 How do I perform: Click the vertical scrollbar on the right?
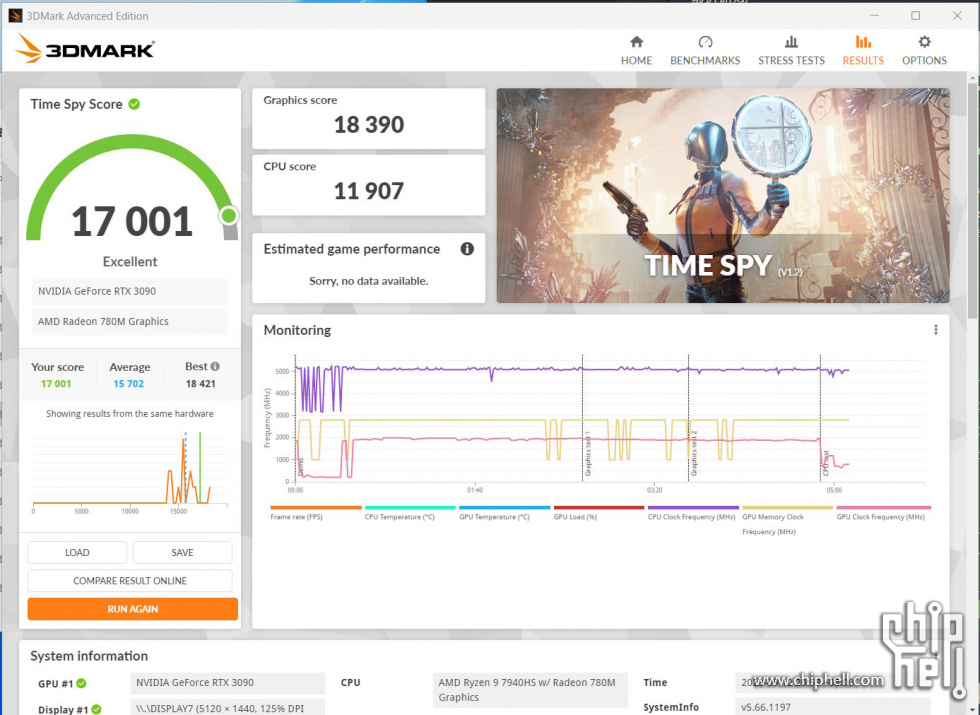pos(973,200)
